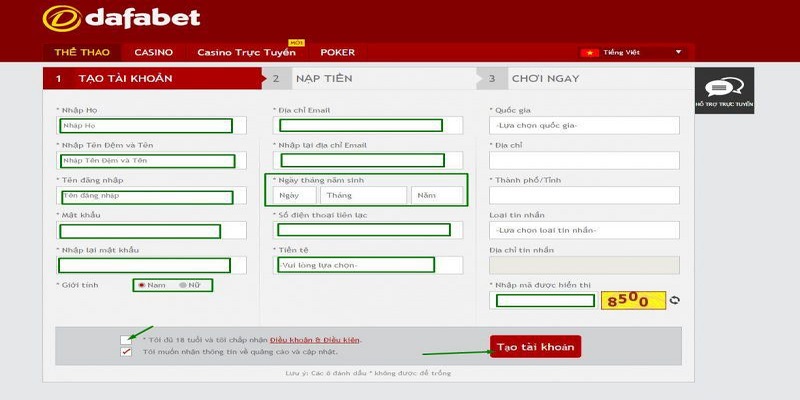The width and height of the screenshot is (800, 400).
Task: Click the Vietnam flag icon
Action: coord(589,52)
